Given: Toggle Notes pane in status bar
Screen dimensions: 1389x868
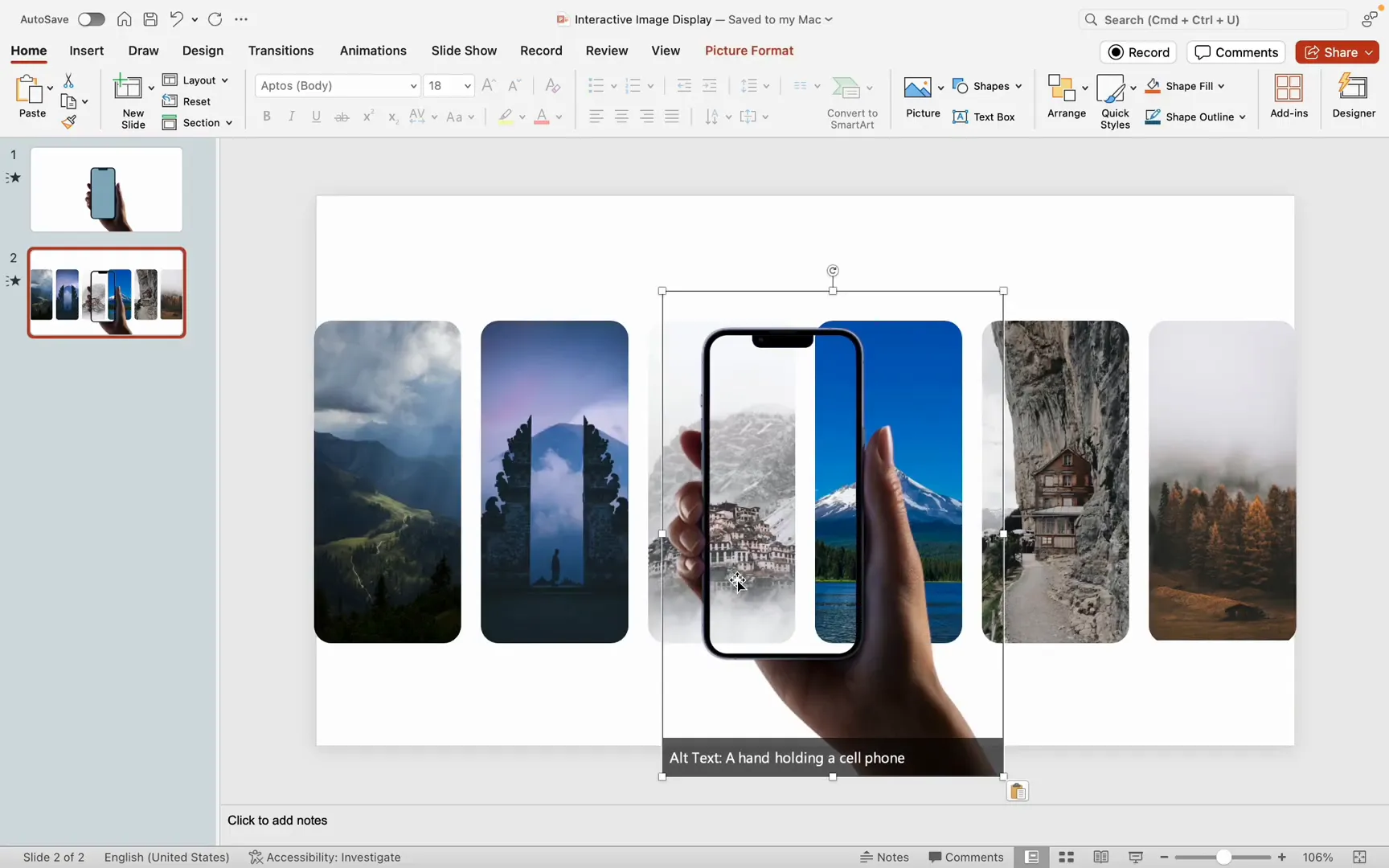Looking at the screenshot, I should (884, 858).
